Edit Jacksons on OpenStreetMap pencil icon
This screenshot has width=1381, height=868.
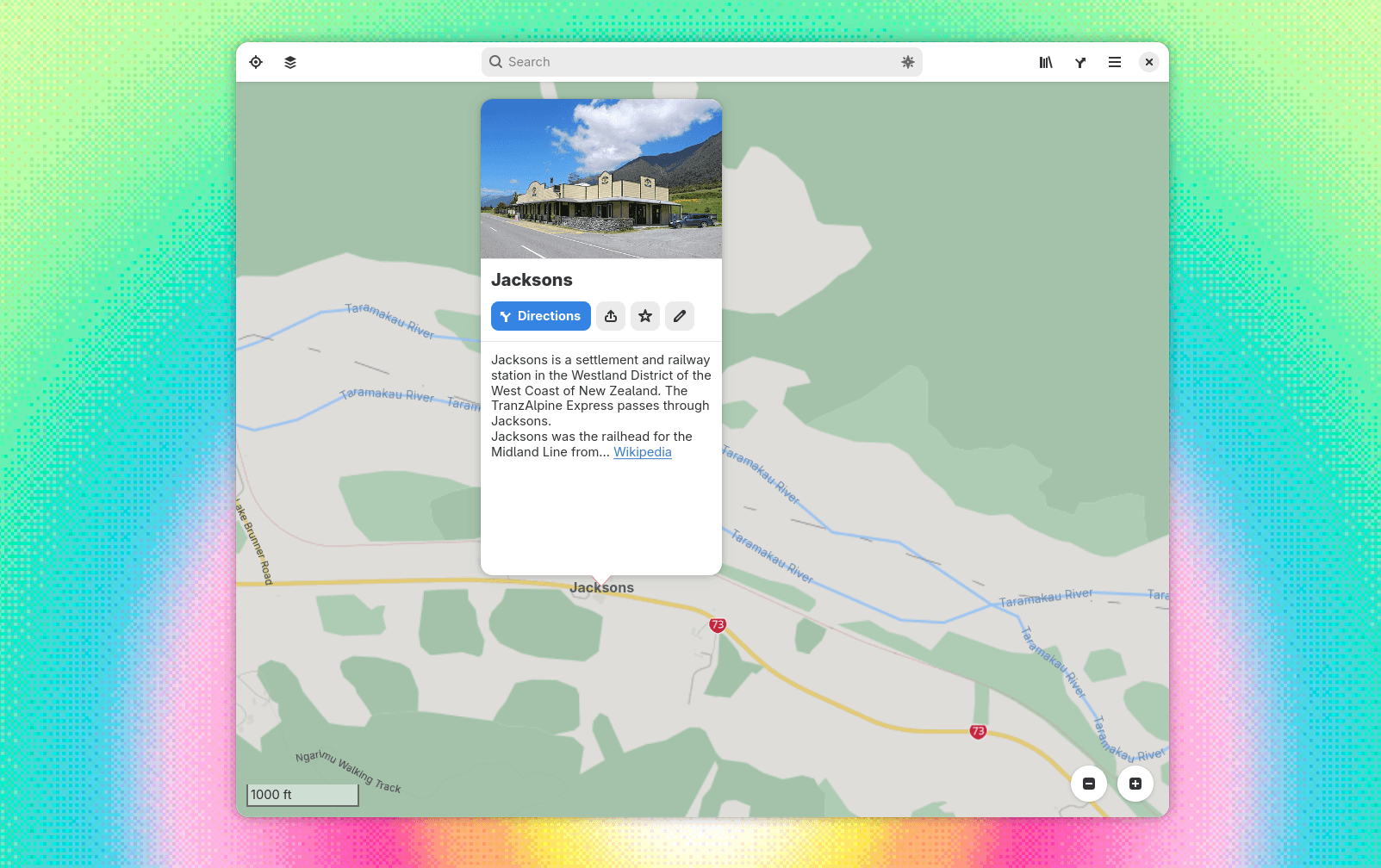click(680, 316)
